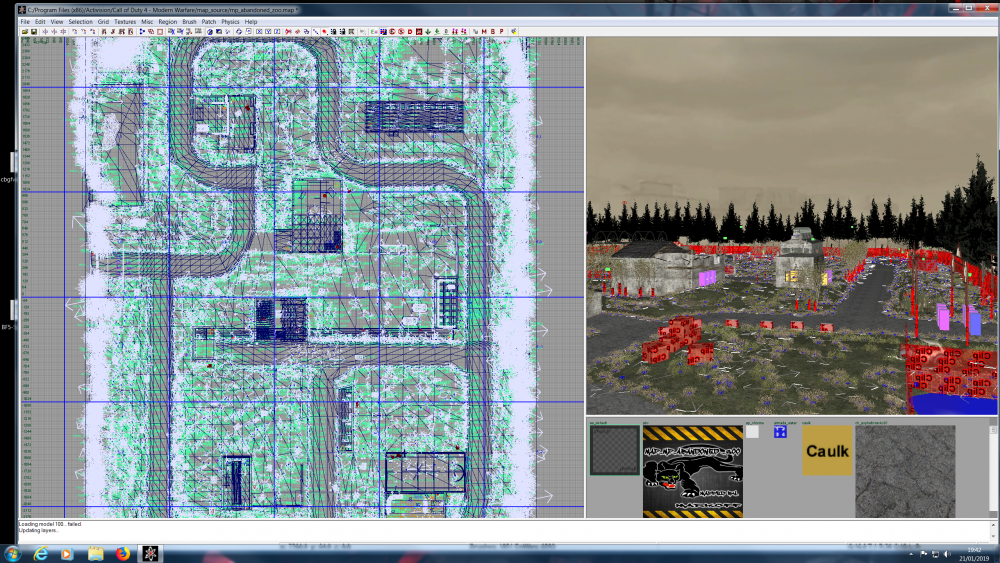
Task: Open Windows Explorer from the taskbar
Action: coord(96,553)
